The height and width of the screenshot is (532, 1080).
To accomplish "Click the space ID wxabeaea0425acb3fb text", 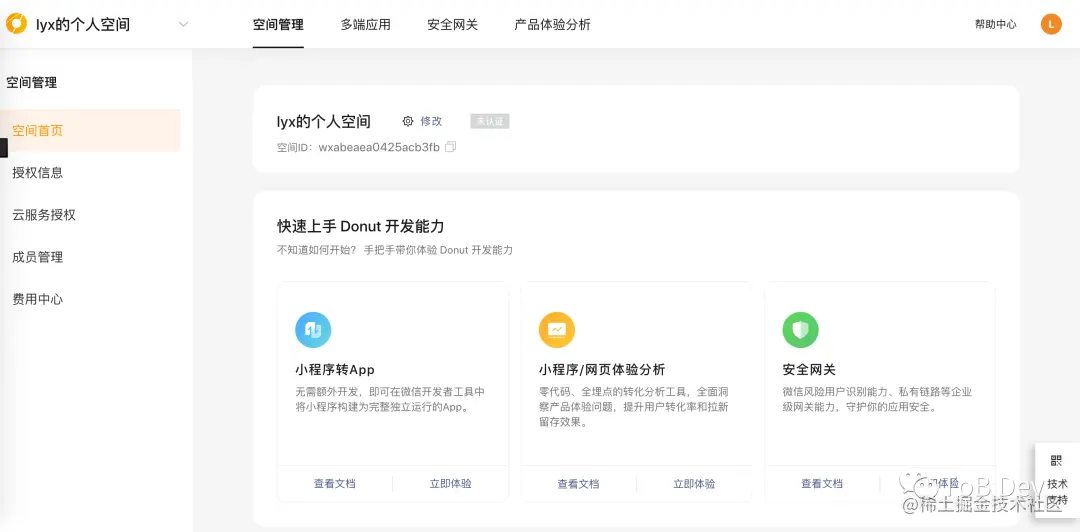I will [379, 147].
